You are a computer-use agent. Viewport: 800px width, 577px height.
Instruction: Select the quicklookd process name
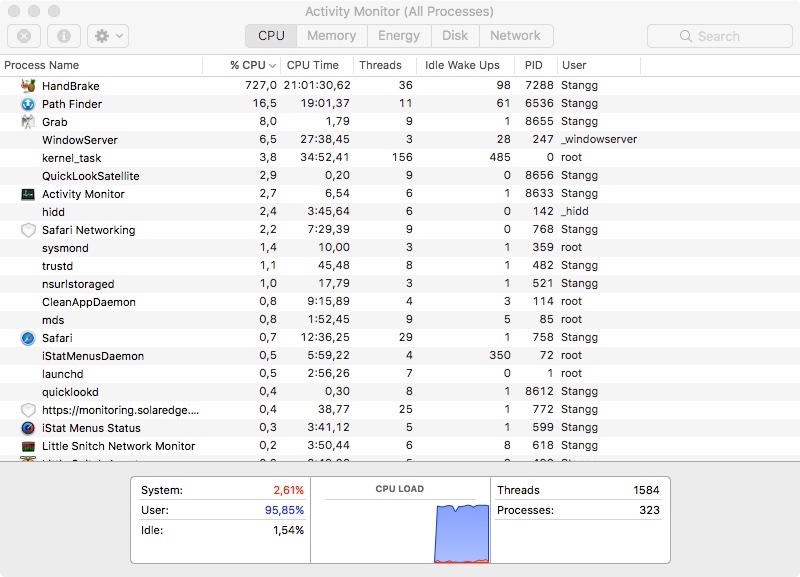pos(70,392)
